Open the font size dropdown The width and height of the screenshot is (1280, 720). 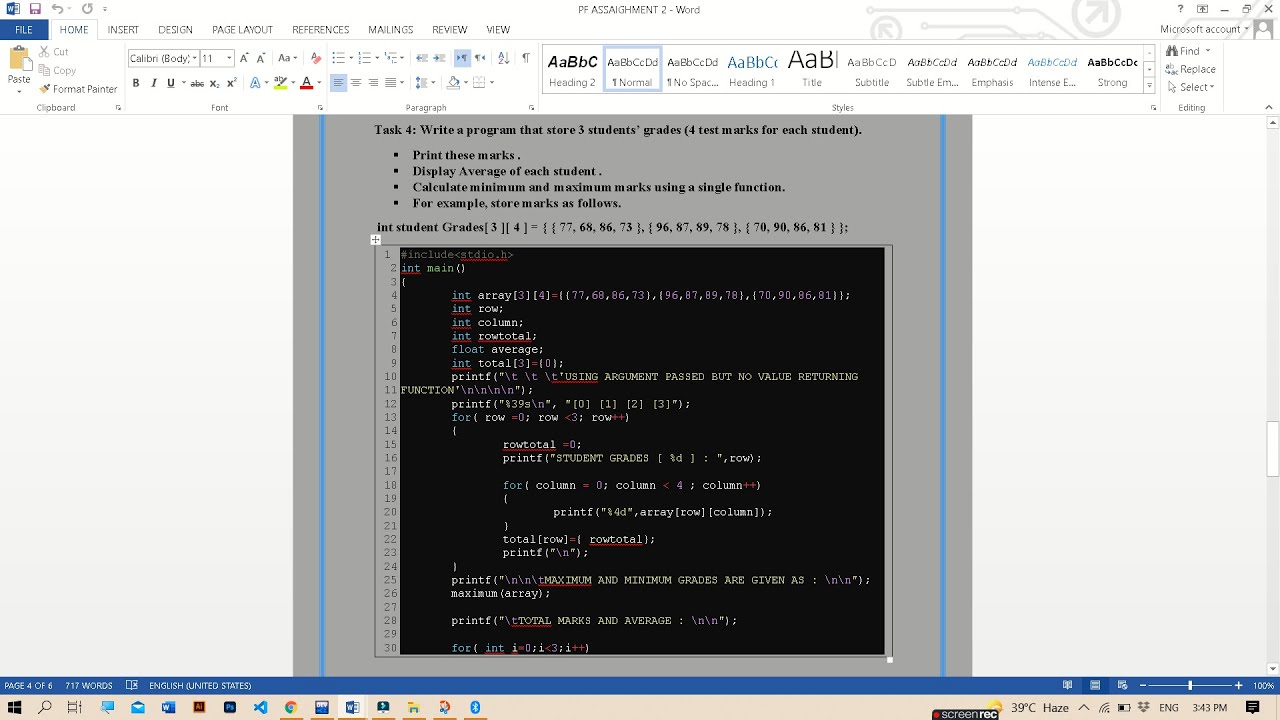tap(229, 58)
